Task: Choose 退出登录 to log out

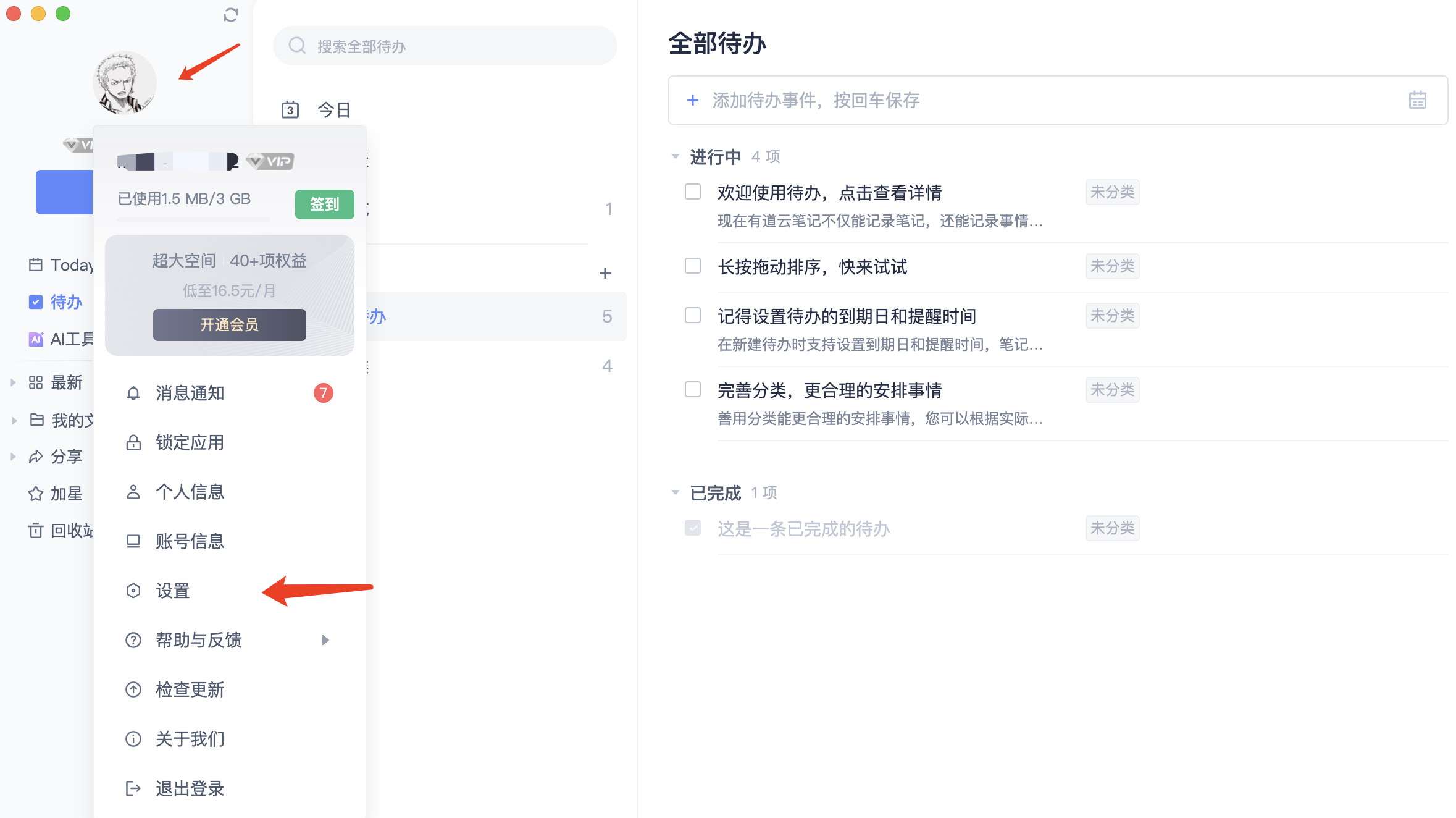Action: tap(230, 788)
